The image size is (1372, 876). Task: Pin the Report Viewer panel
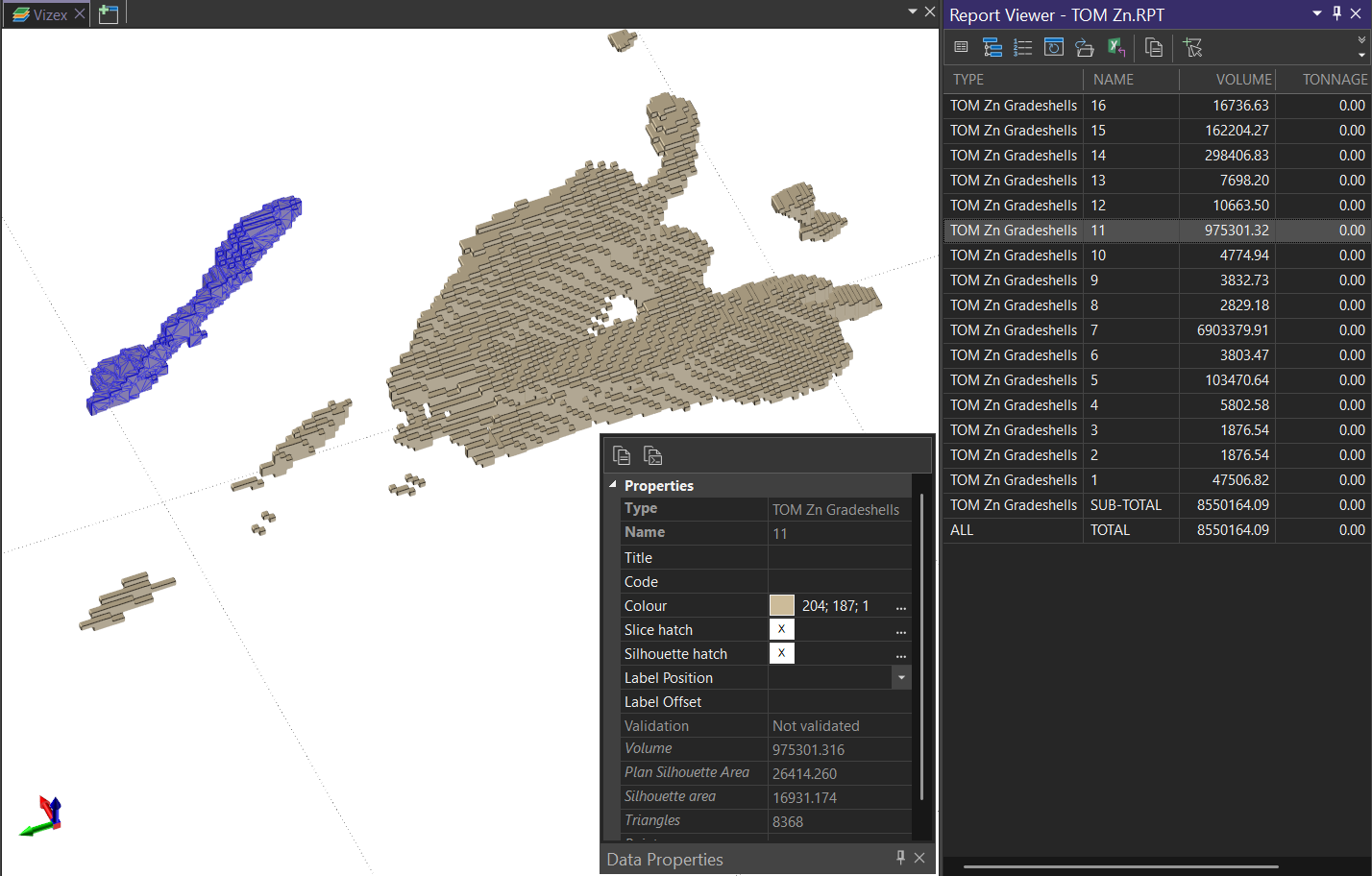tap(1337, 13)
